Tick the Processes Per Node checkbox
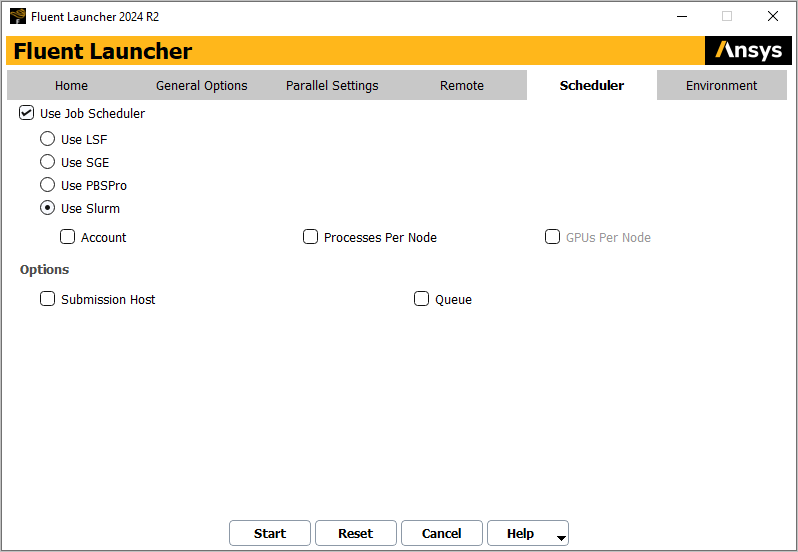Image resolution: width=798 pixels, height=552 pixels. click(310, 237)
